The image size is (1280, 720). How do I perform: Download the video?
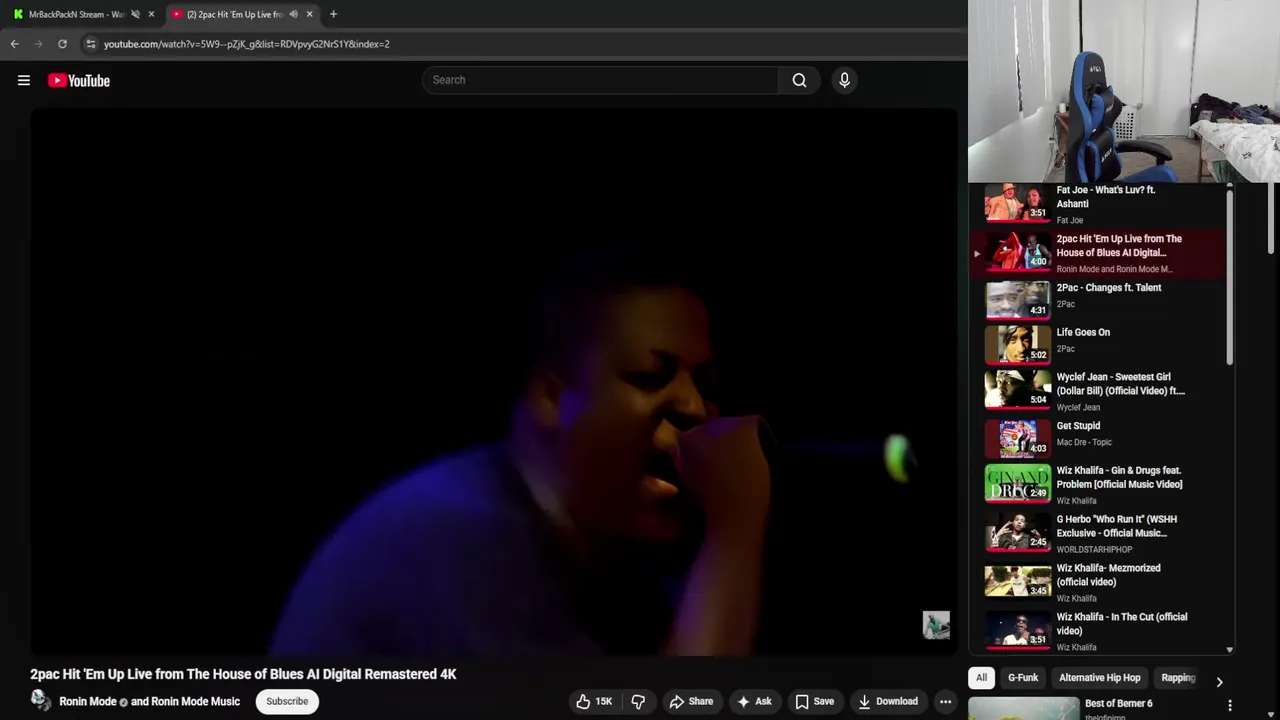888,701
